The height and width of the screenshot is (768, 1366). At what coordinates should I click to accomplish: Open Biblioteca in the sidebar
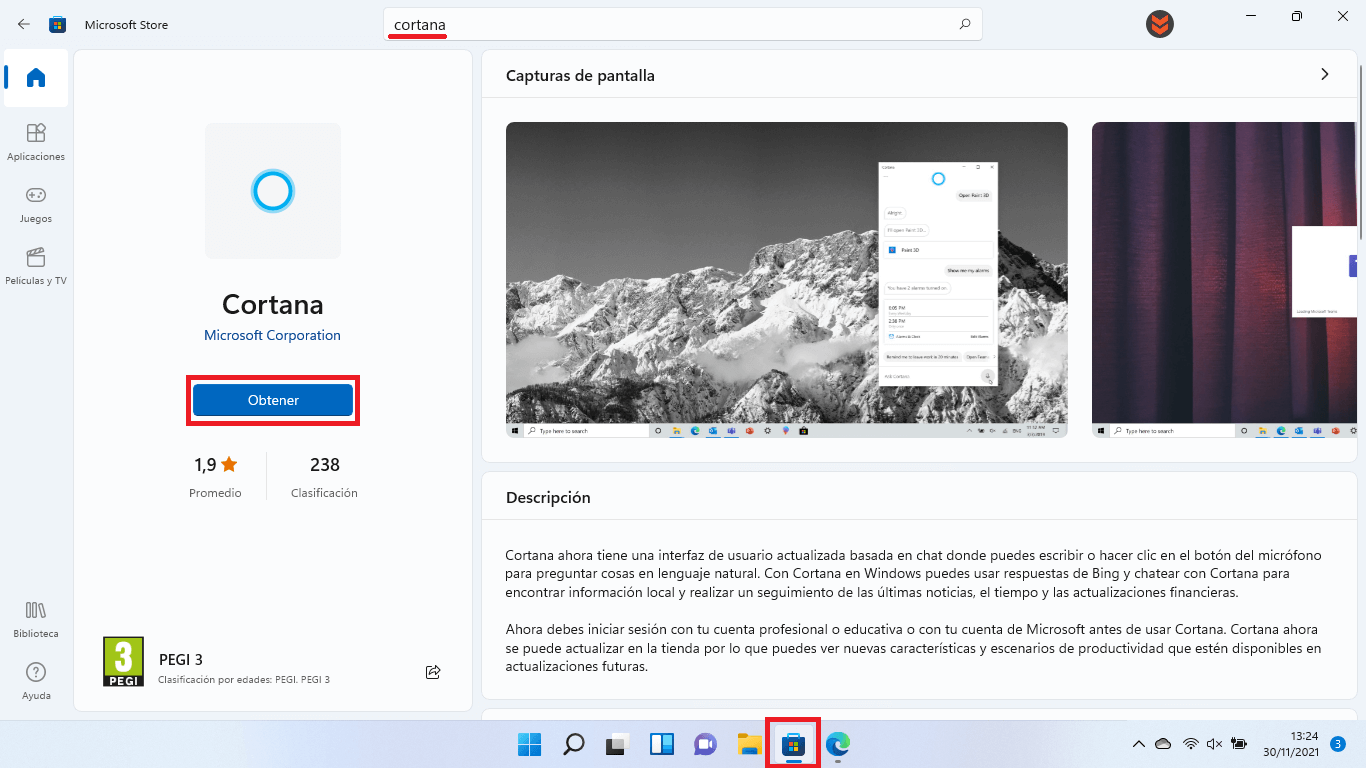tap(36, 618)
